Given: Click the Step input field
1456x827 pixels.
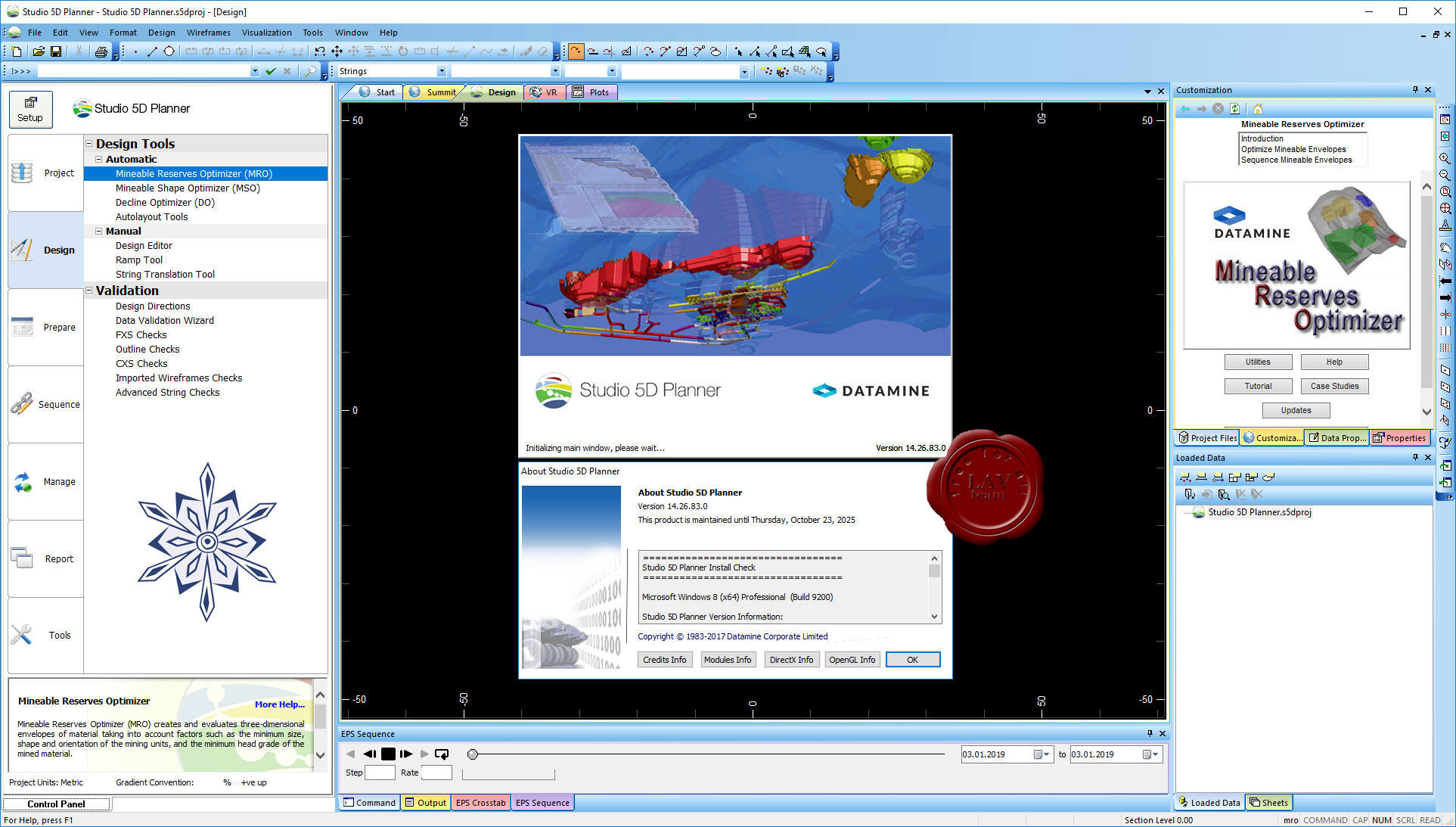Looking at the screenshot, I should coord(380,773).
